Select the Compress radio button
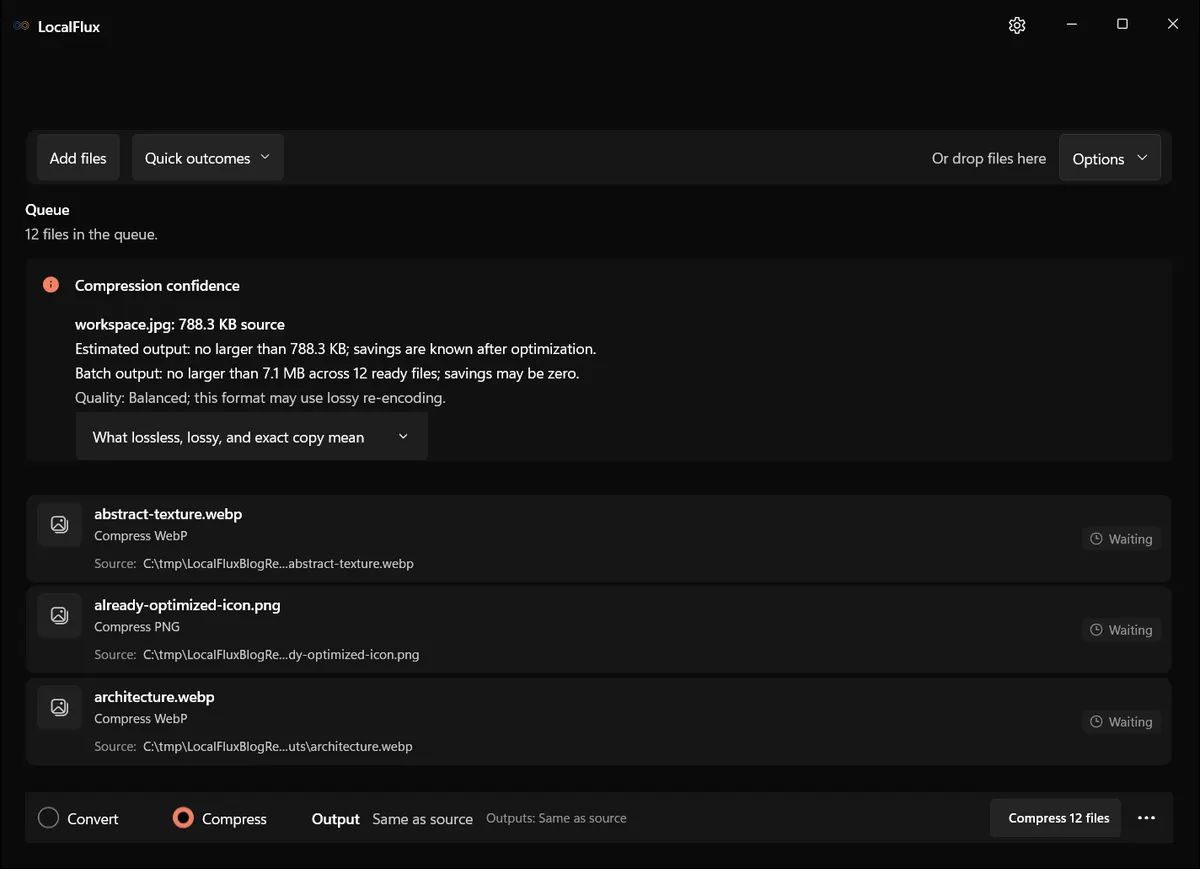 tap(183, 818)
